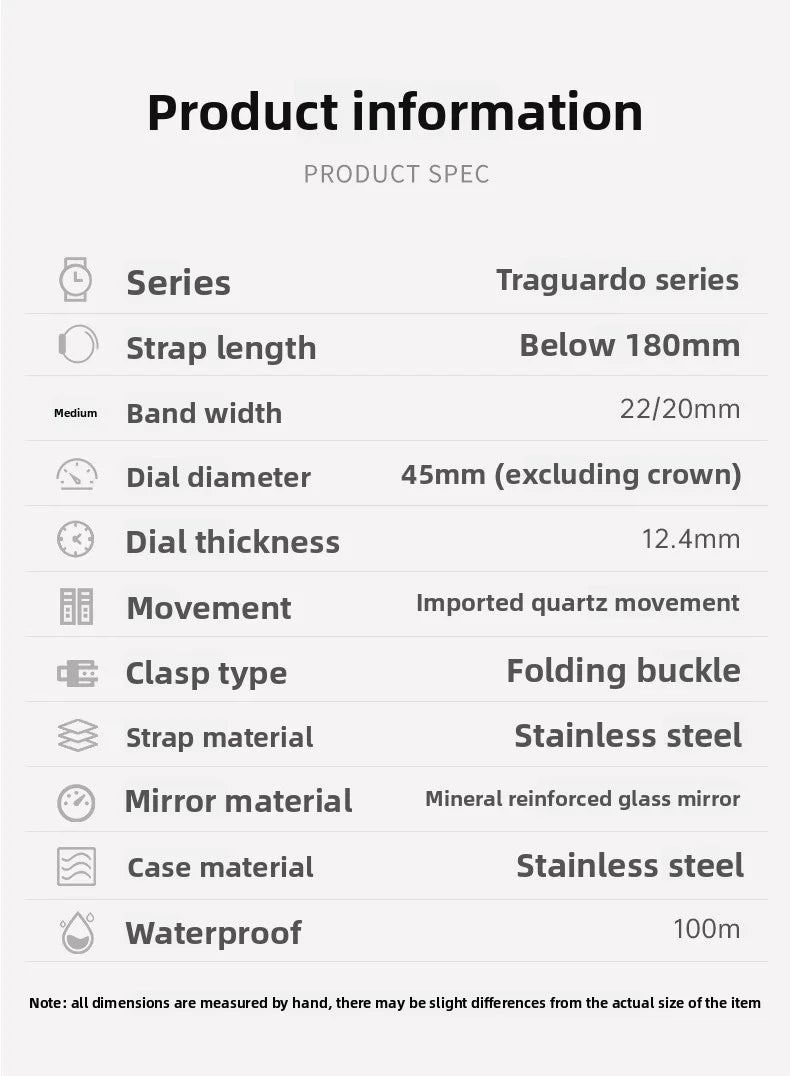Click the watch icon beside Series
Viewport: 790px width, 1076px height.
[75, 279]
